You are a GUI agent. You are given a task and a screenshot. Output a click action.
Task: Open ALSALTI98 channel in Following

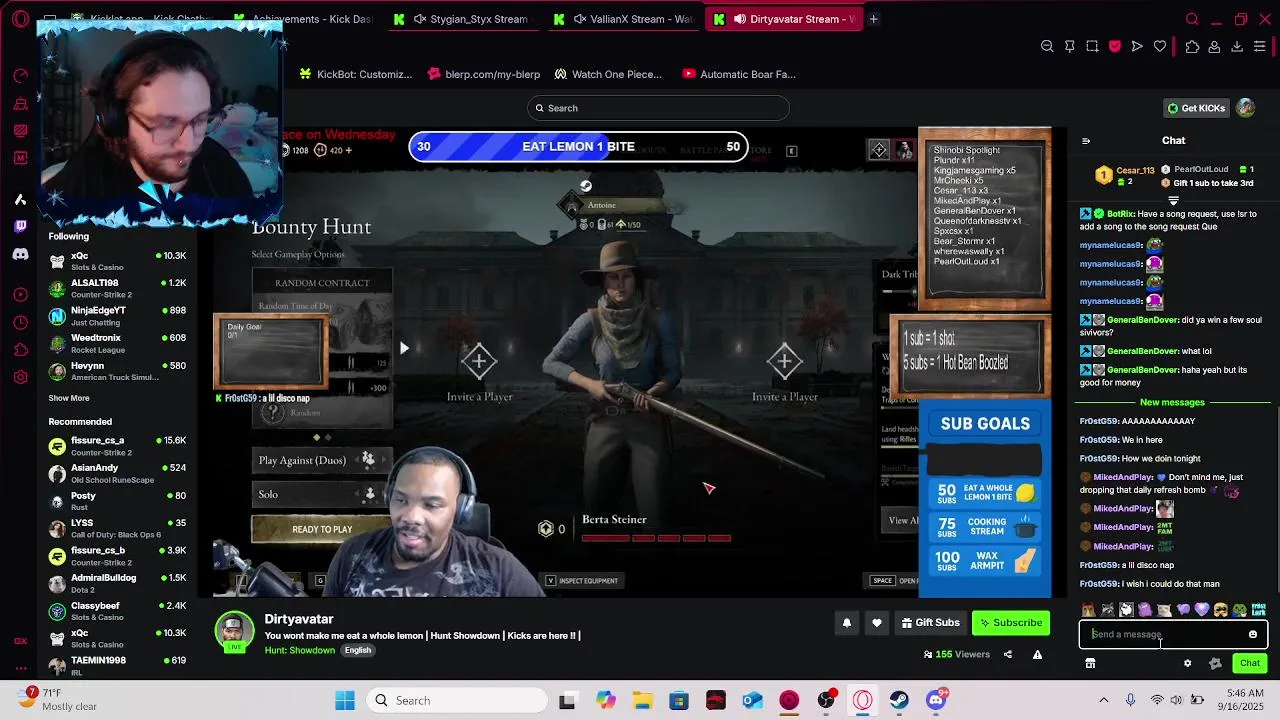(x=117, y=288)
